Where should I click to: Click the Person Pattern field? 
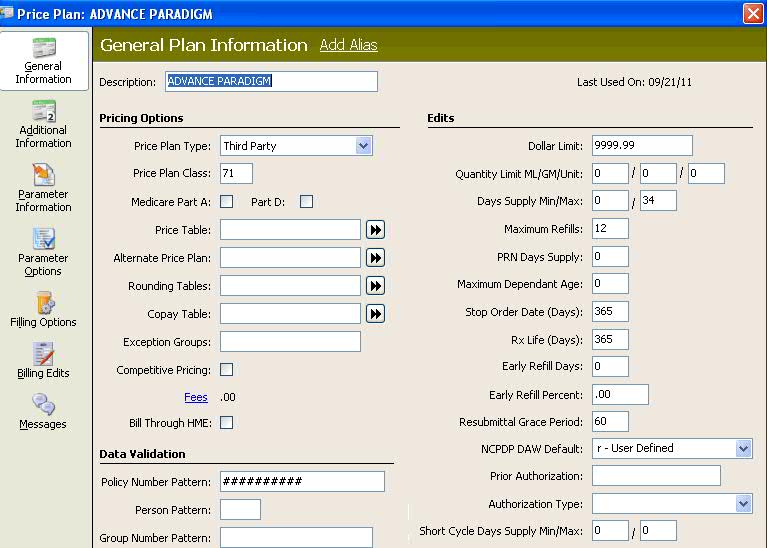(x=240, y=509)
